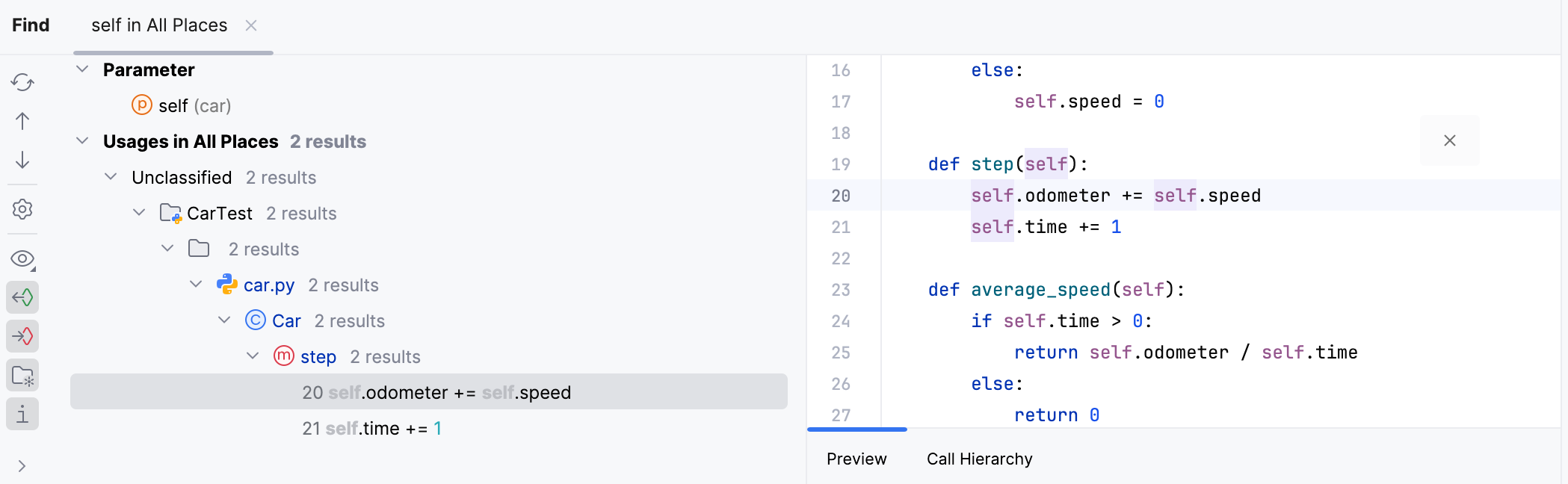
Task: Close the 'self in All Places' tab
Action: pyautogui.click(x=251, y=25)
